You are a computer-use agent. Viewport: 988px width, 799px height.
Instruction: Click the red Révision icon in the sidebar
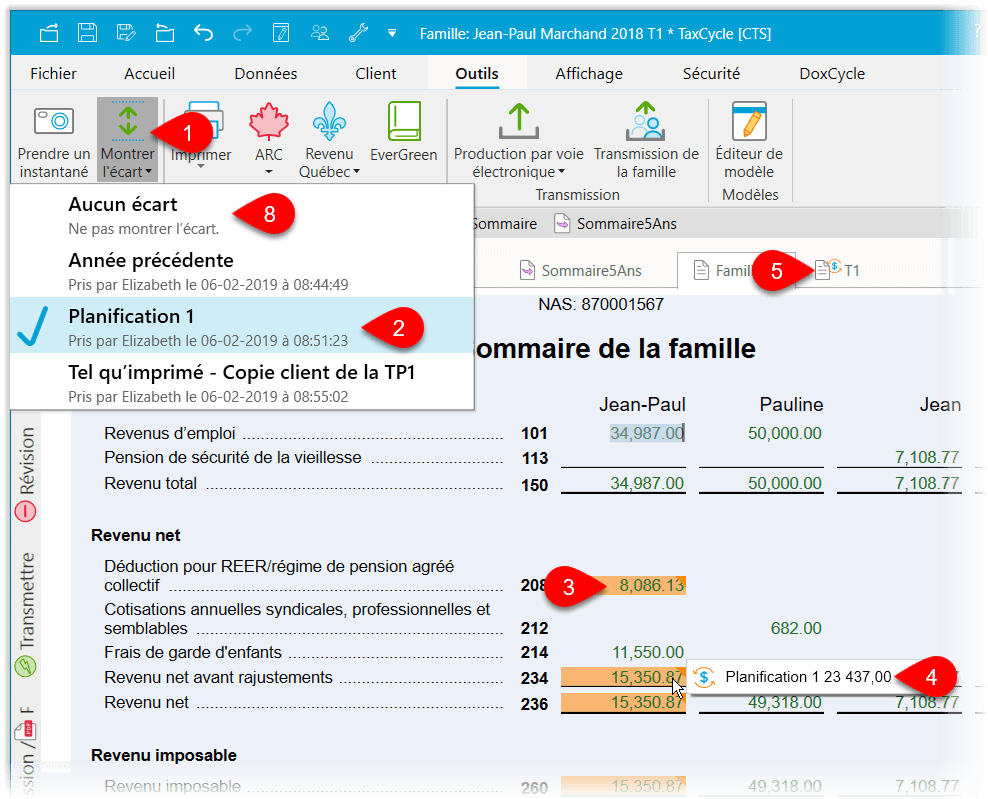25,511
